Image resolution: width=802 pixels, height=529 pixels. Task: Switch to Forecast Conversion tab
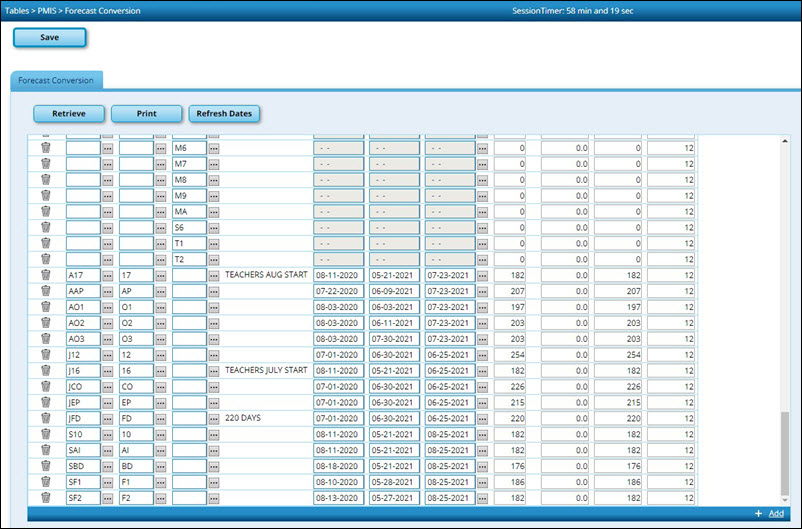point(56,80)
